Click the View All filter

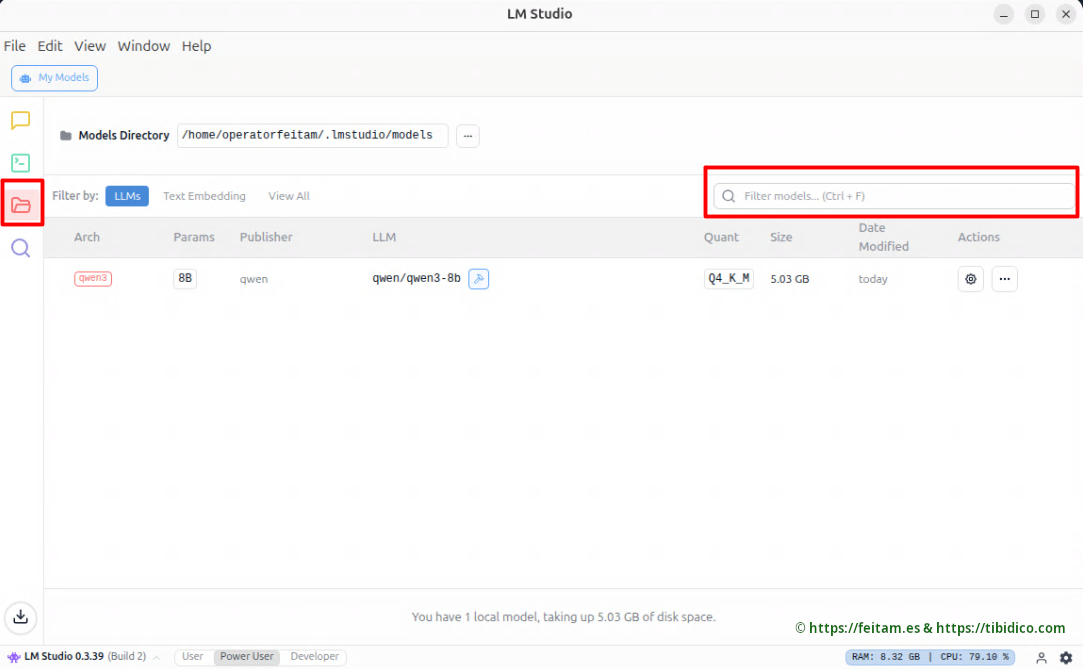tap(289, 196)
